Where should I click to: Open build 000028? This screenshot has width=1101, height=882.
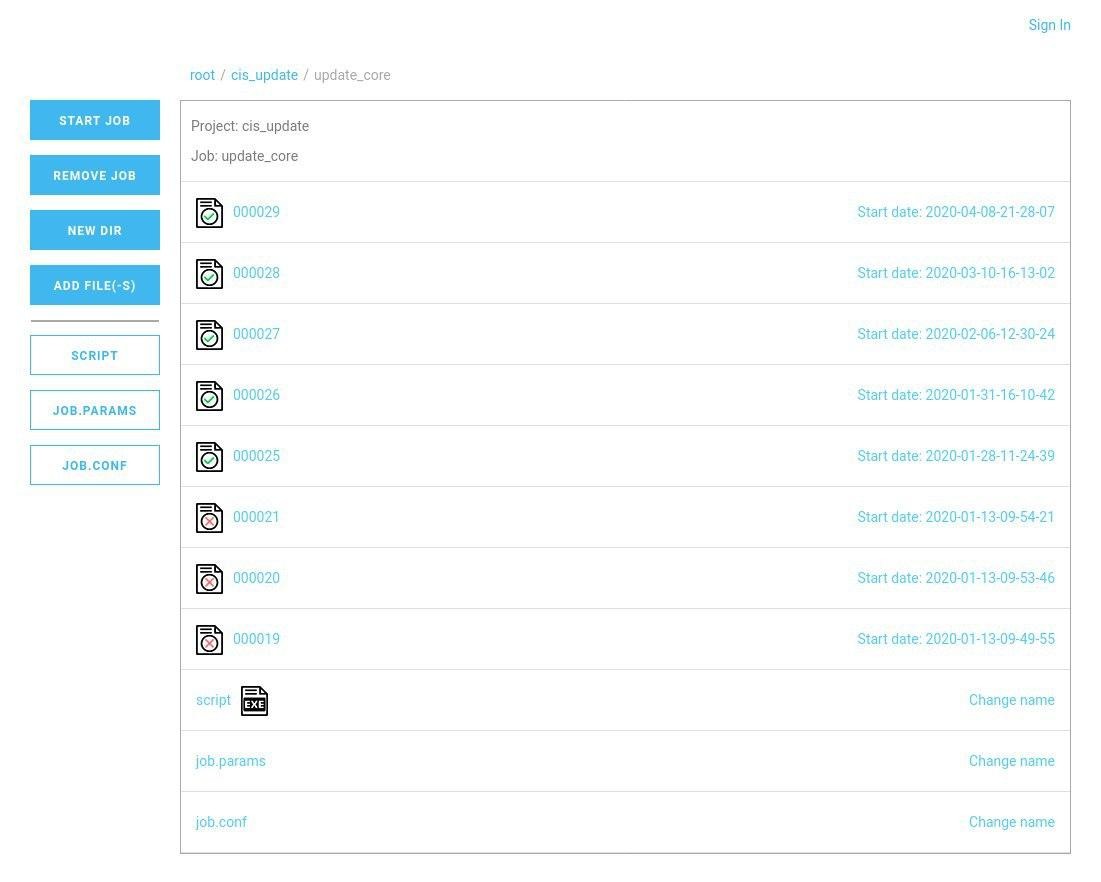[256, 273]
